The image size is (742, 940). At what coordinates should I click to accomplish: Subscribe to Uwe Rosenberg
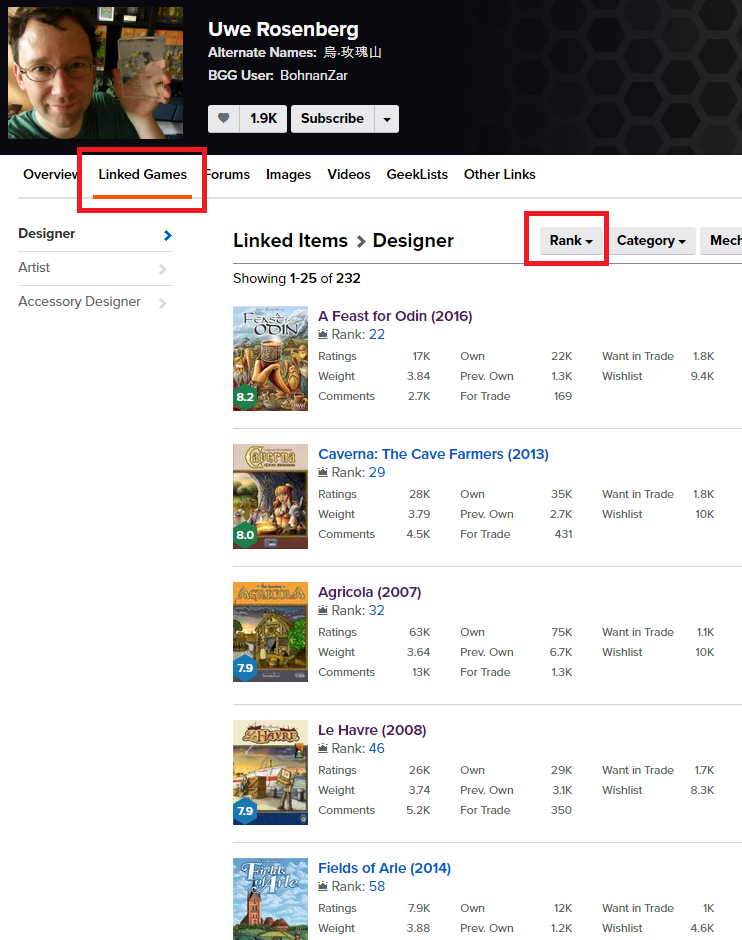click(333, 119)
